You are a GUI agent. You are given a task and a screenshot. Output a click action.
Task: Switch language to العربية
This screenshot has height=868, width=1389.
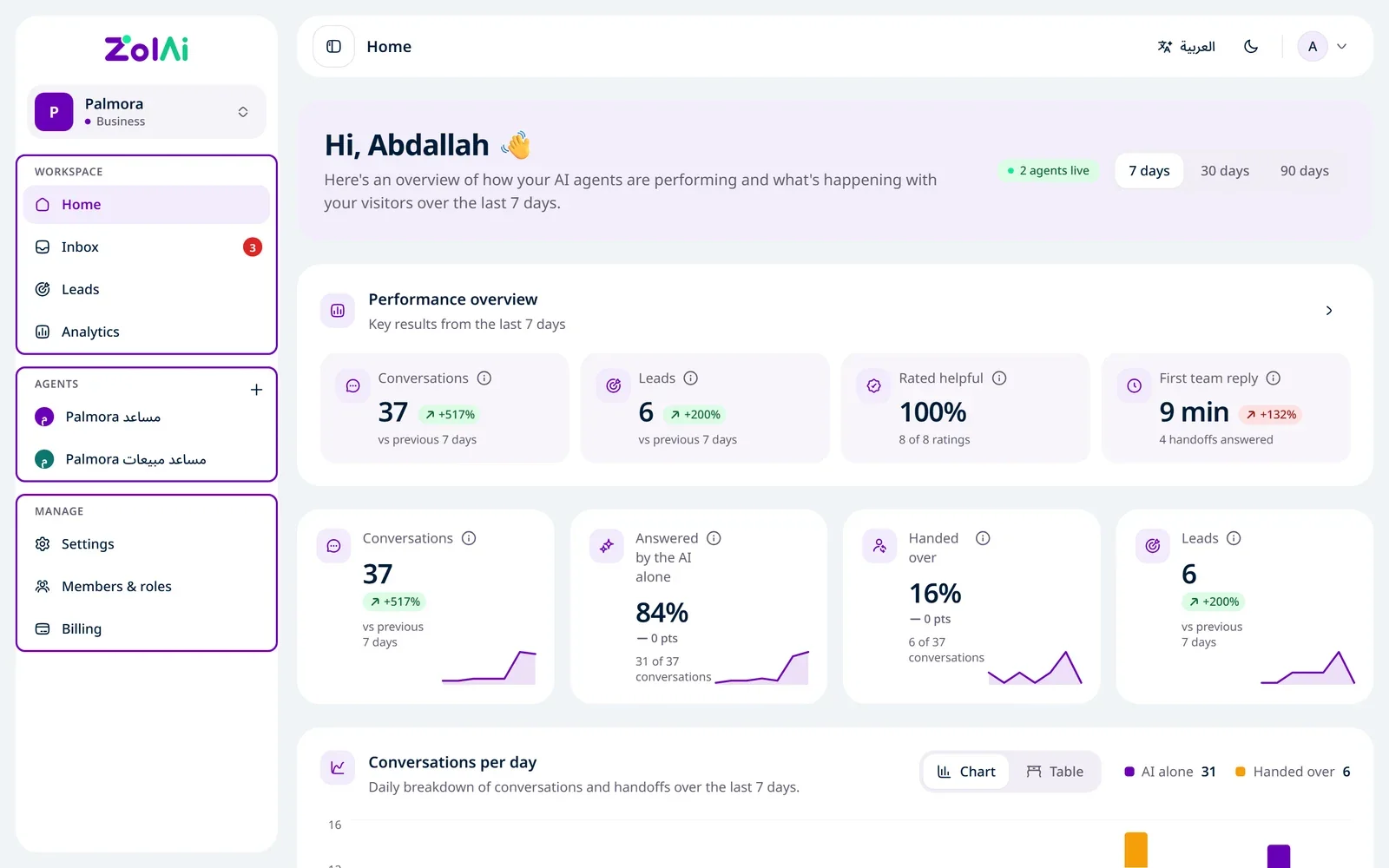pos(1186,47)
